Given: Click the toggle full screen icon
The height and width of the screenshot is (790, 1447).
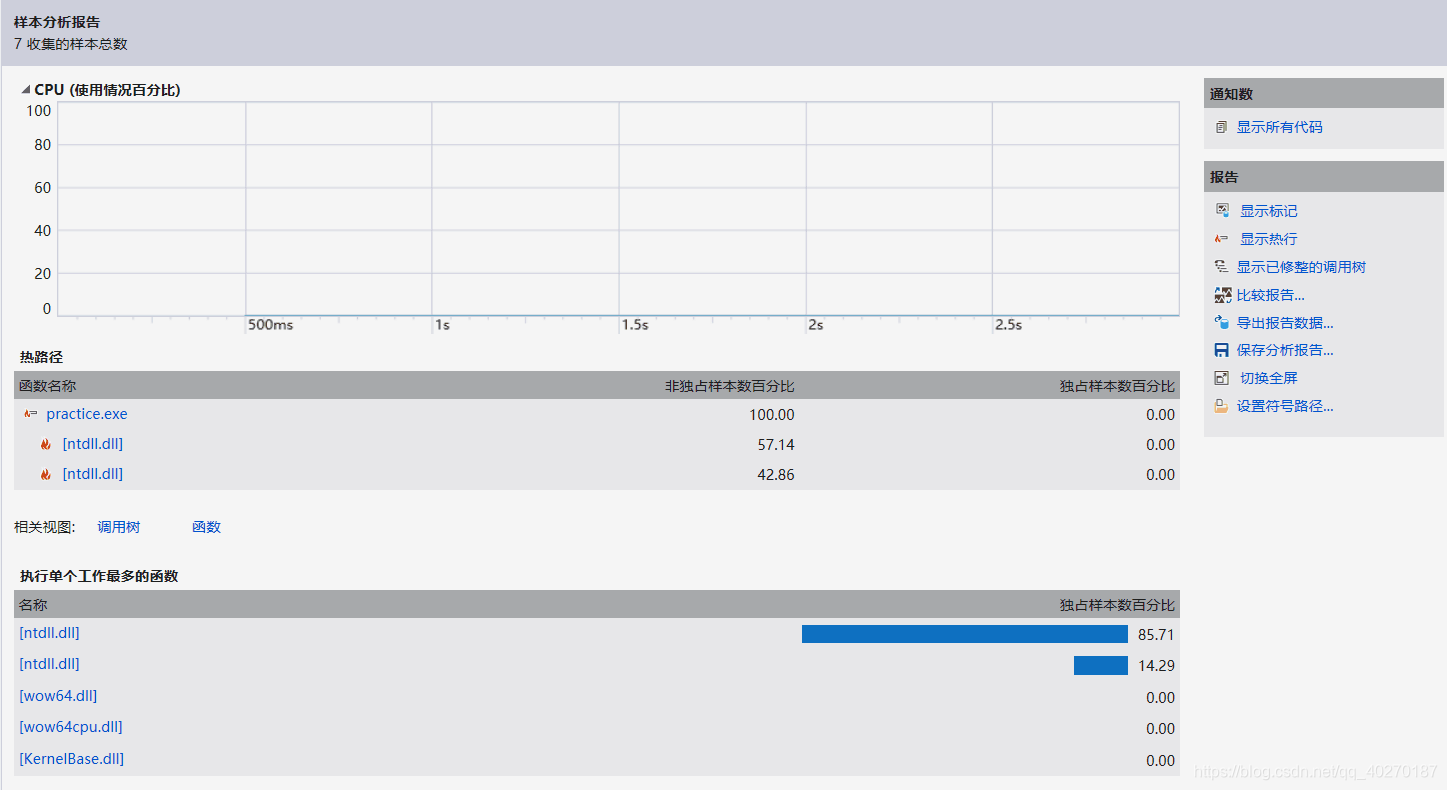Looking at the screenshot, I should (x=1221, y=378).
